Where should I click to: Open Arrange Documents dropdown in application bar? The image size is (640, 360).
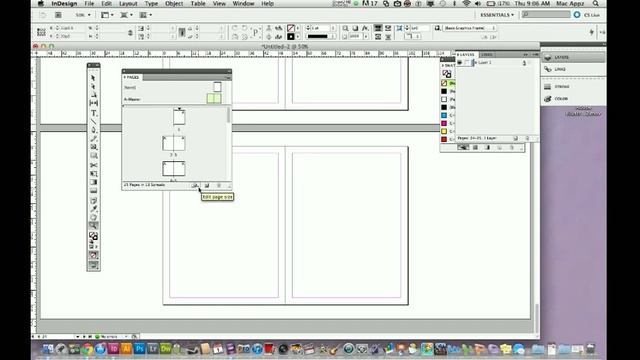[146, 15]
